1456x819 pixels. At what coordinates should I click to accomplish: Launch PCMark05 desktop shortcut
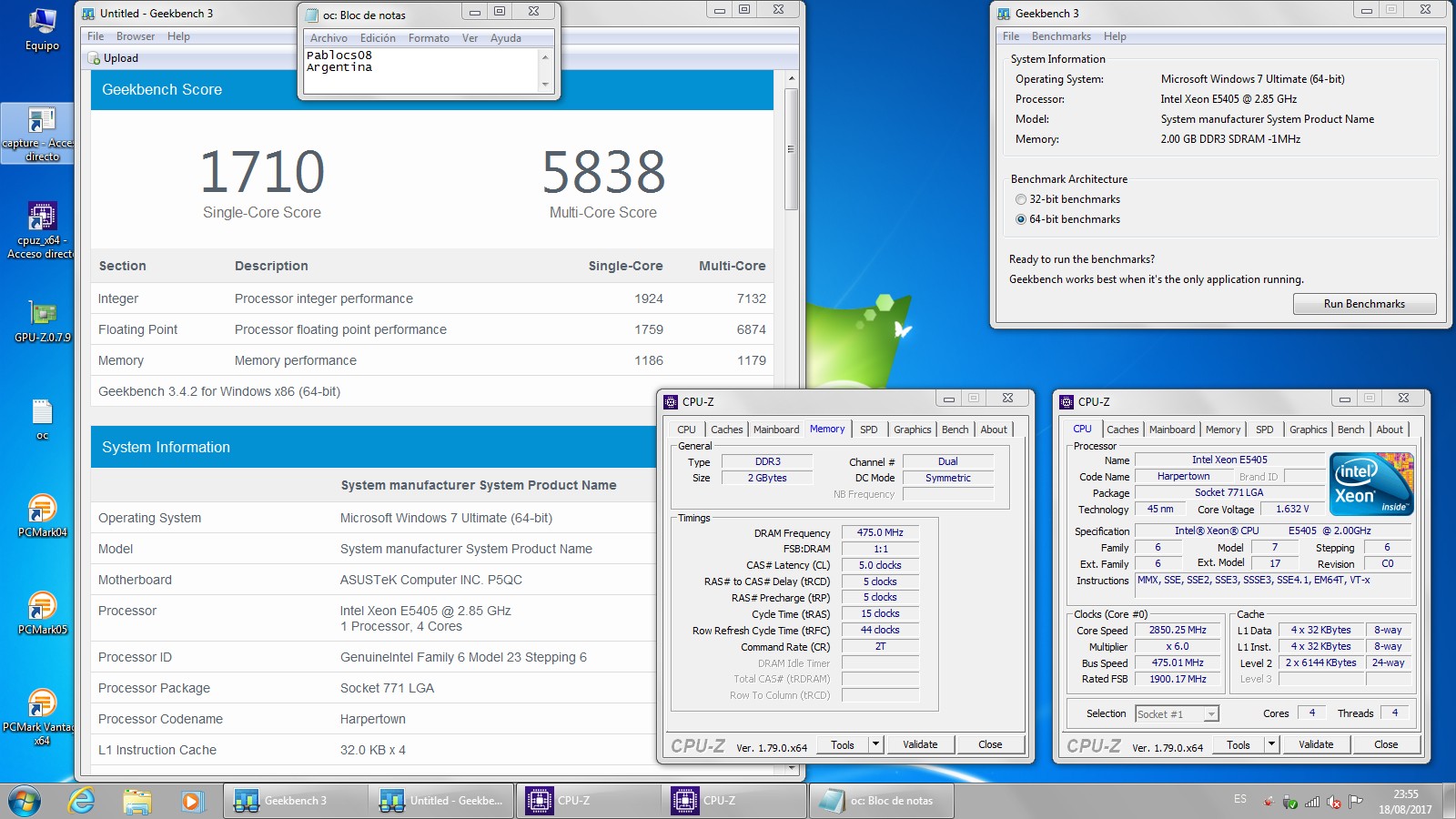[42, 612]
